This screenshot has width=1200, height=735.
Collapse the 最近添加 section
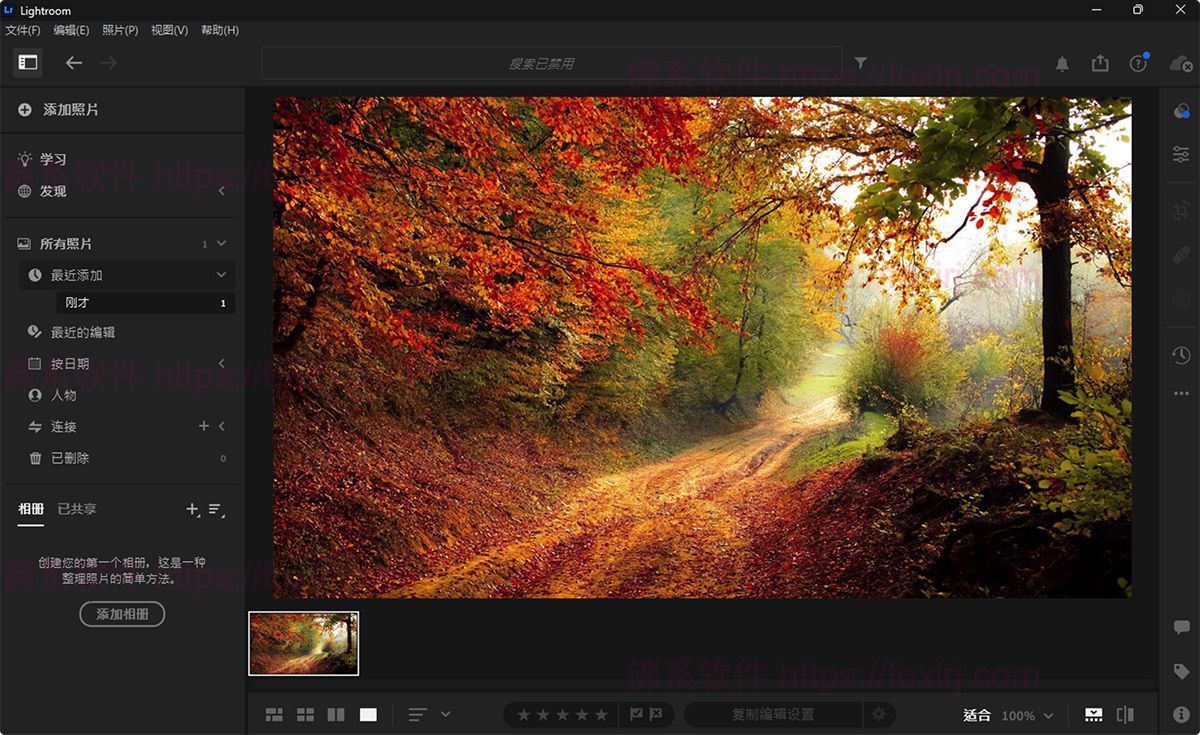click(x=221, y=275)
